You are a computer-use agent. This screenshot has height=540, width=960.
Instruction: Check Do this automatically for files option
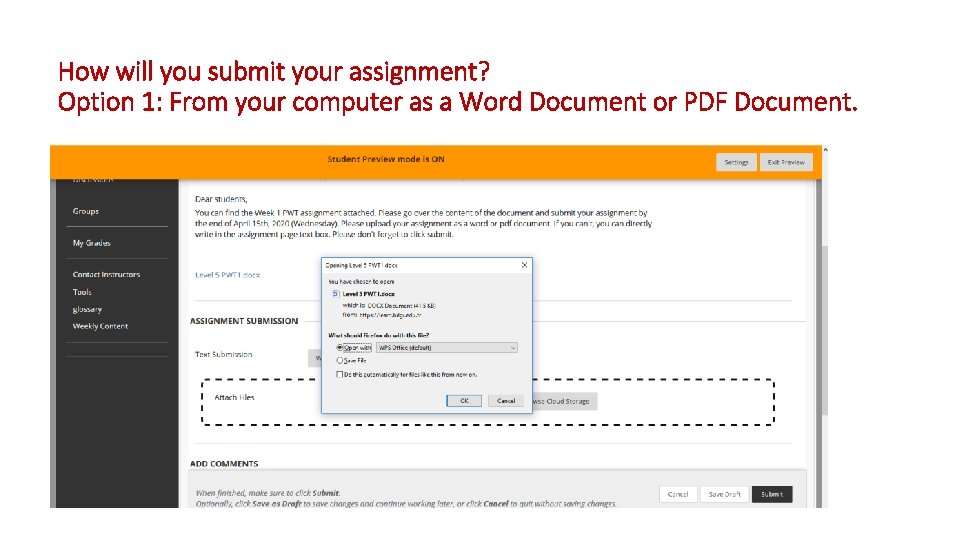click(x=339, y=374)
